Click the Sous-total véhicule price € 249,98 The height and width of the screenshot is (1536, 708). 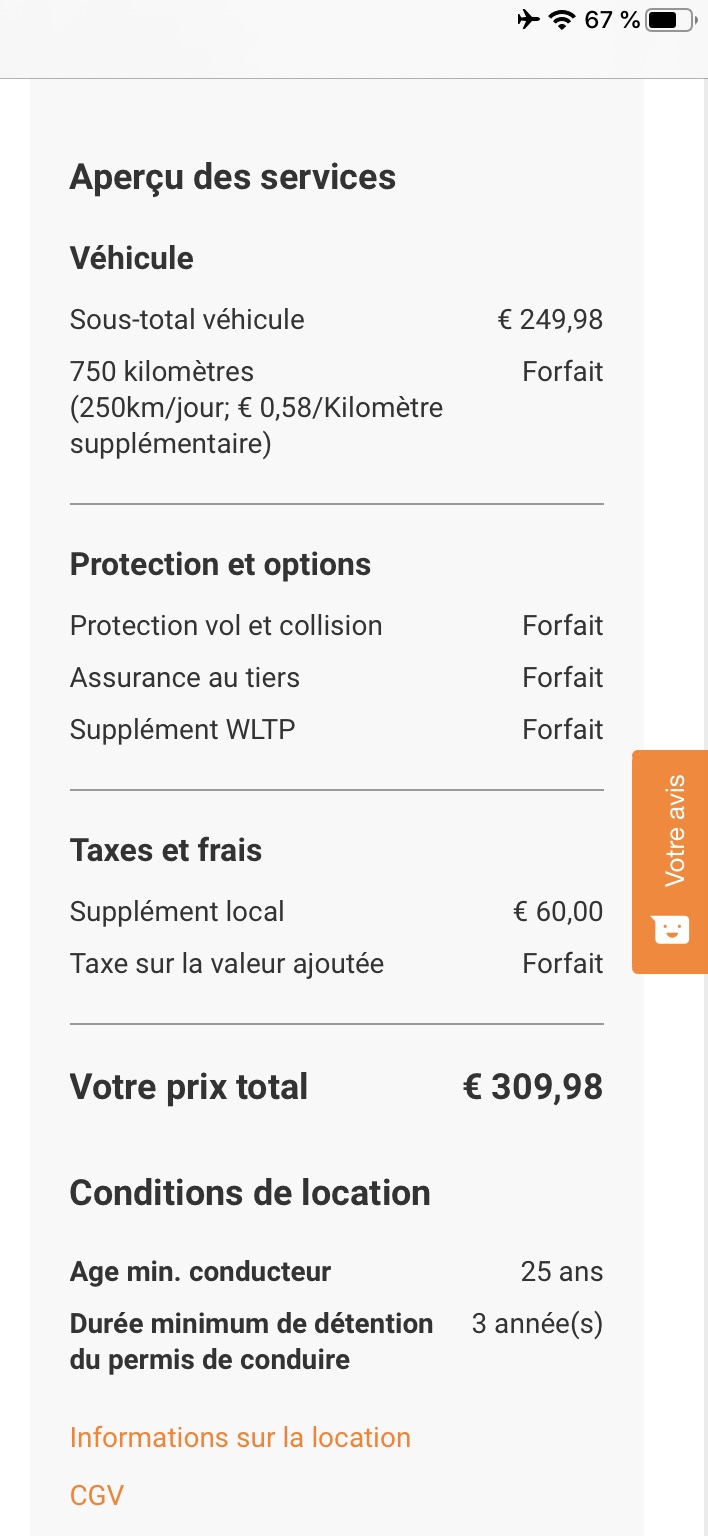(x=550, y=319)
